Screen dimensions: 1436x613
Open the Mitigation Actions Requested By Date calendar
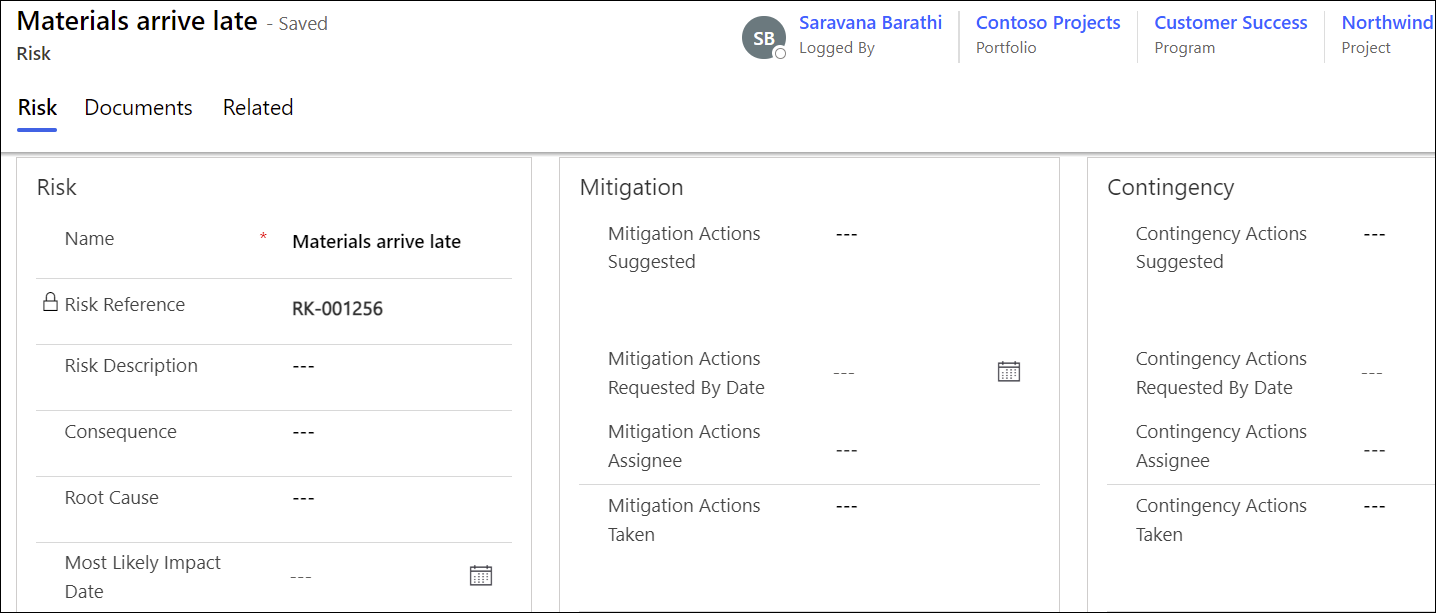coord(1009,372)
